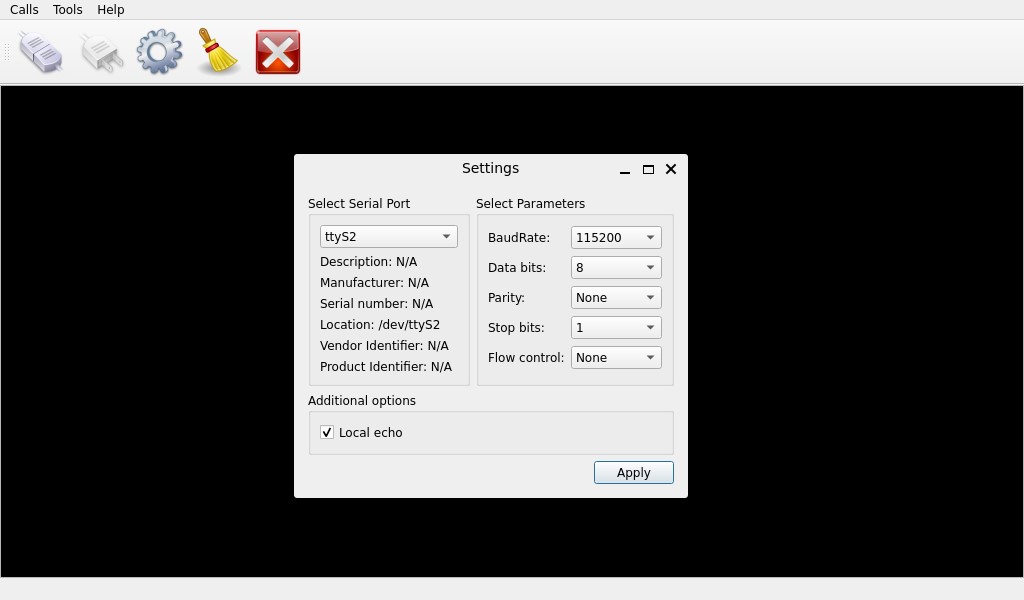Open the Data bits dropdown
This screenshot has width=1024, height=600.
(616, 268)
